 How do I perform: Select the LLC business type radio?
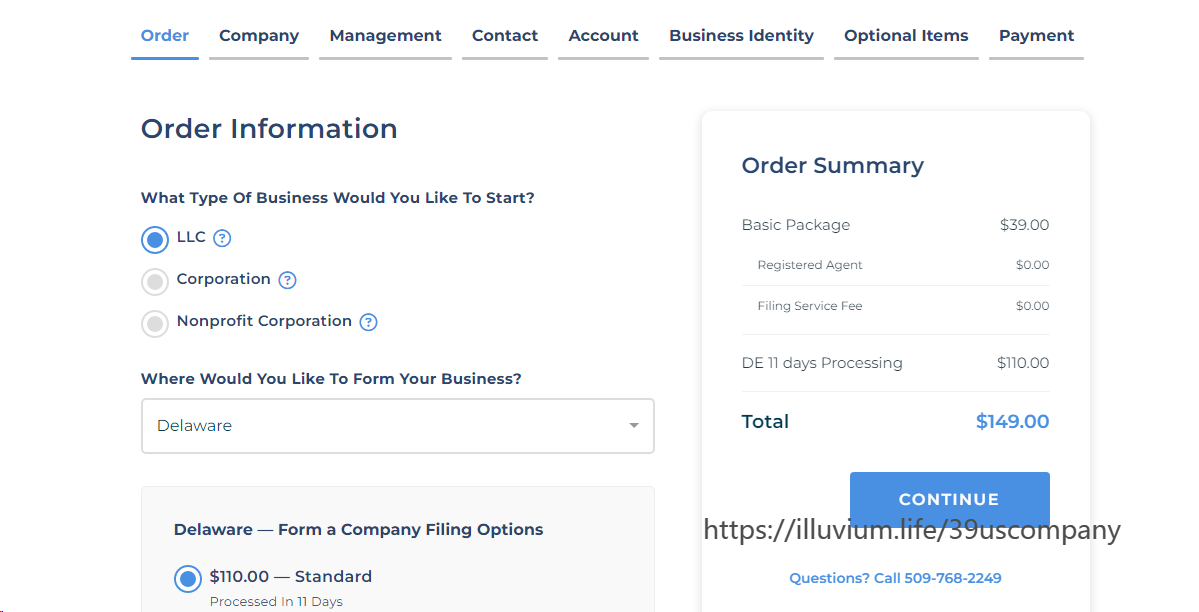(155, 240)
